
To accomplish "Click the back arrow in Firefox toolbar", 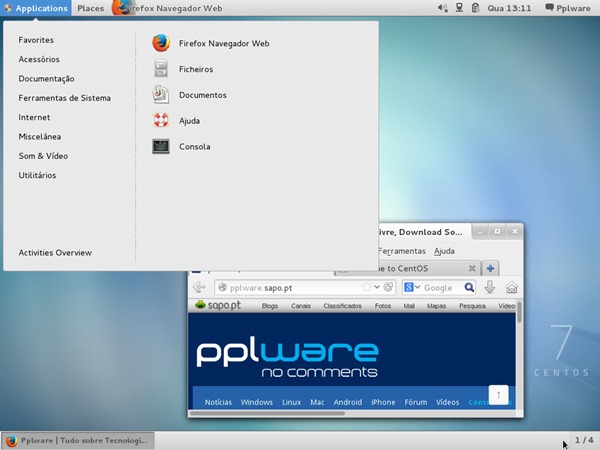I will tap(199, 287).
